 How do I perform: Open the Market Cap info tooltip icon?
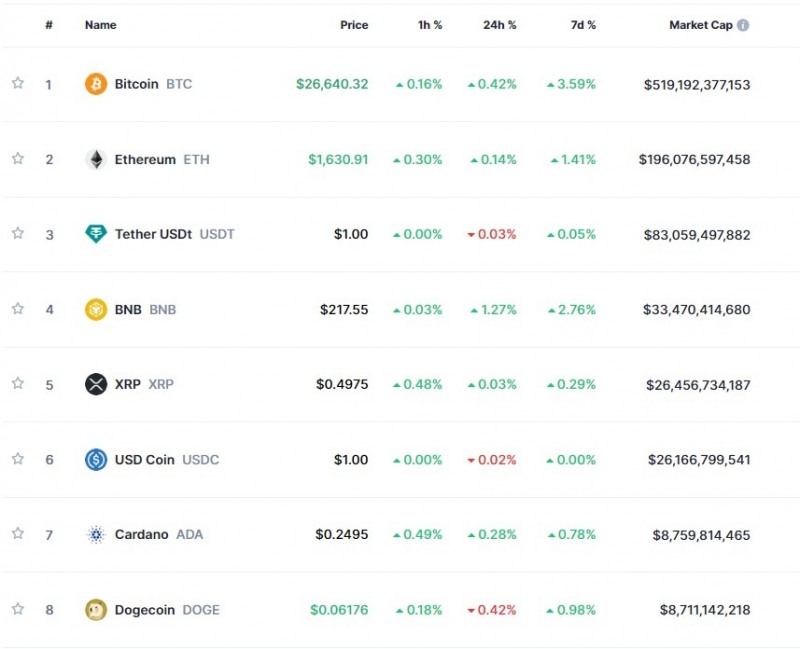tap(743, 25)
